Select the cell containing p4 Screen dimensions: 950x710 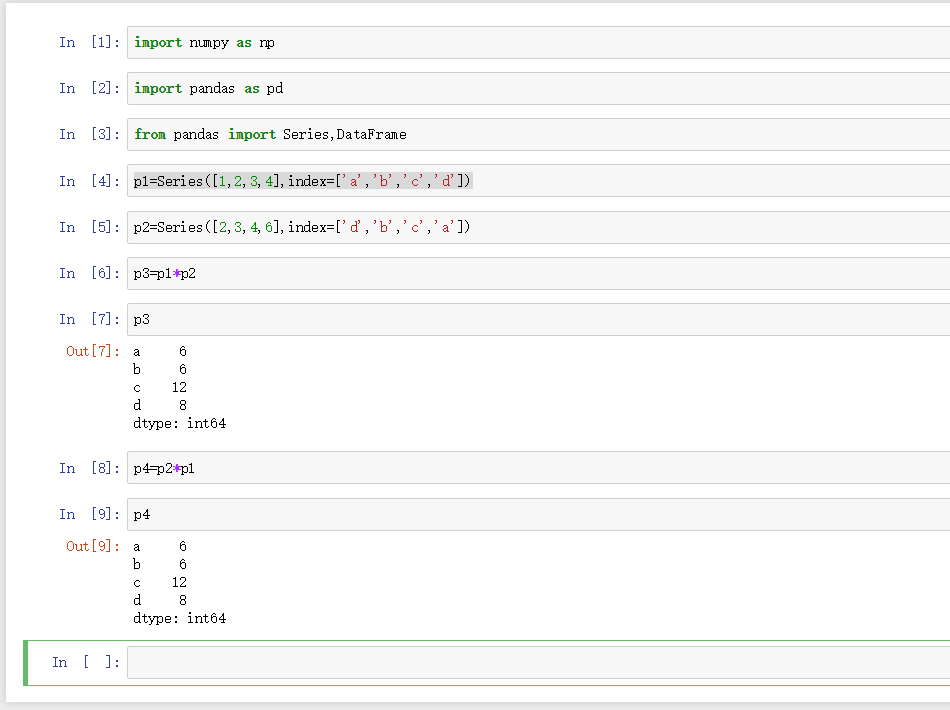[x=538, y=514]
